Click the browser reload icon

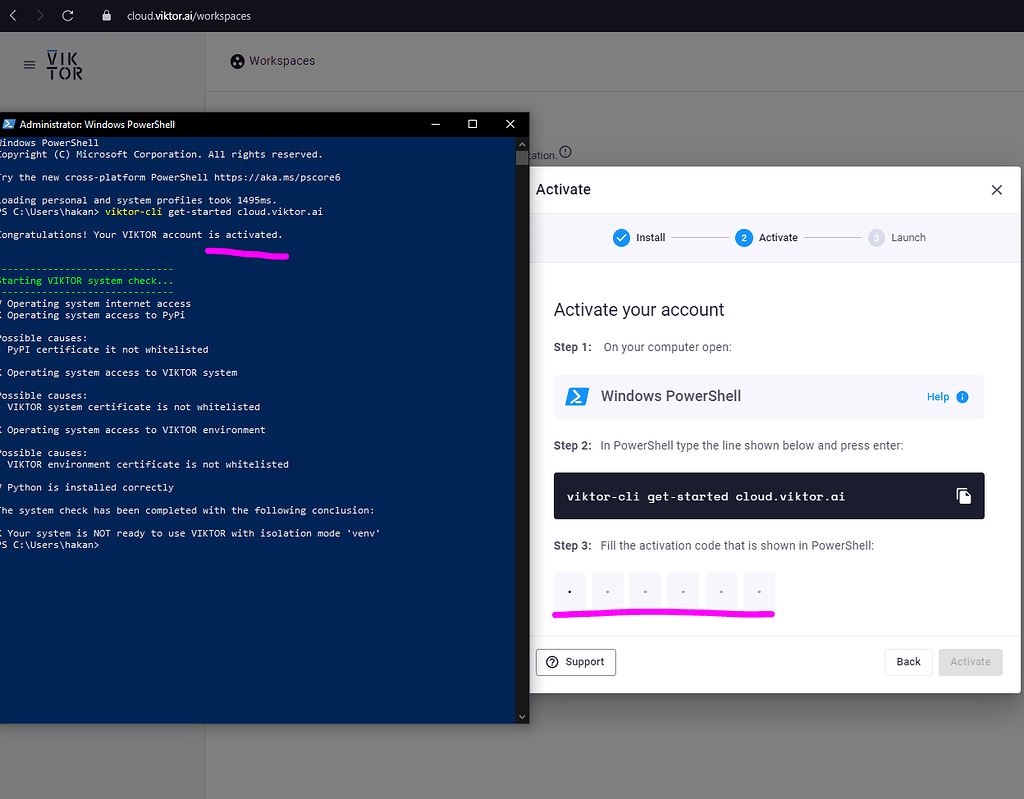point(68,16)
